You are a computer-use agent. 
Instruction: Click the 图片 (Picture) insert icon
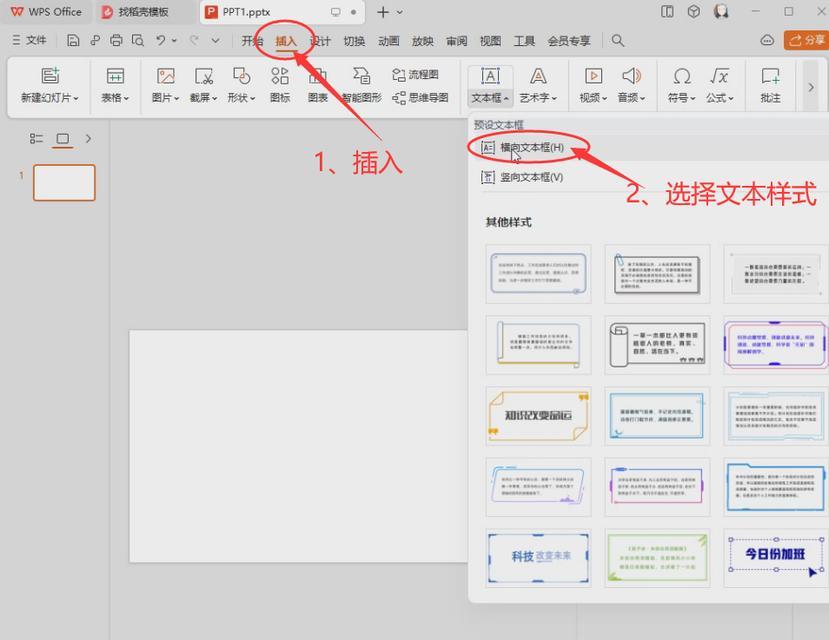pos(165,77)
